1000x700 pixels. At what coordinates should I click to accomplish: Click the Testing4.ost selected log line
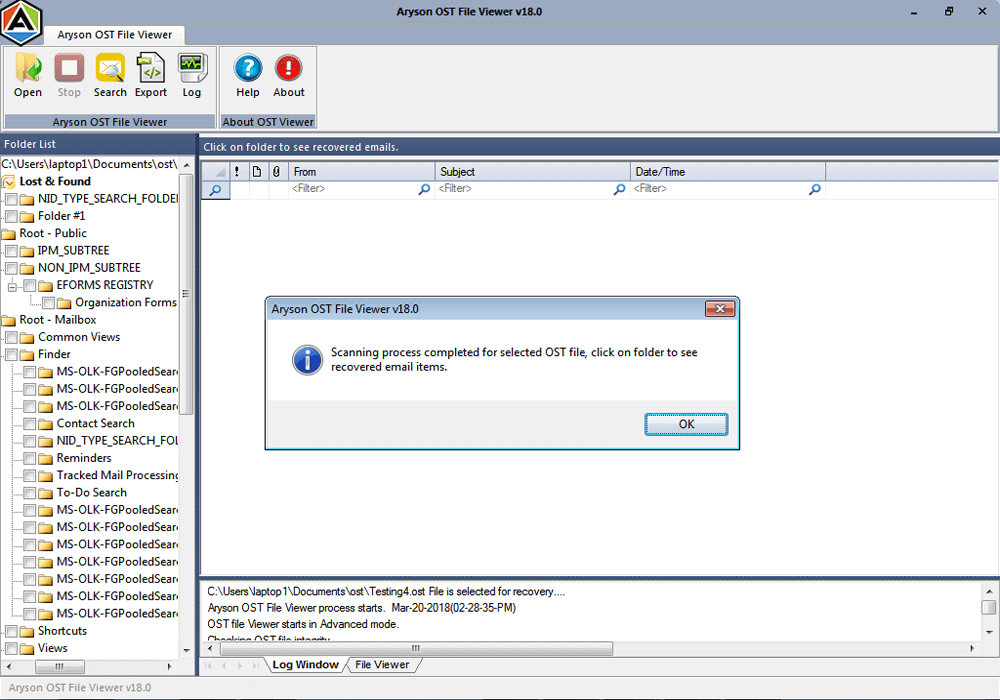tap(386, 592)
